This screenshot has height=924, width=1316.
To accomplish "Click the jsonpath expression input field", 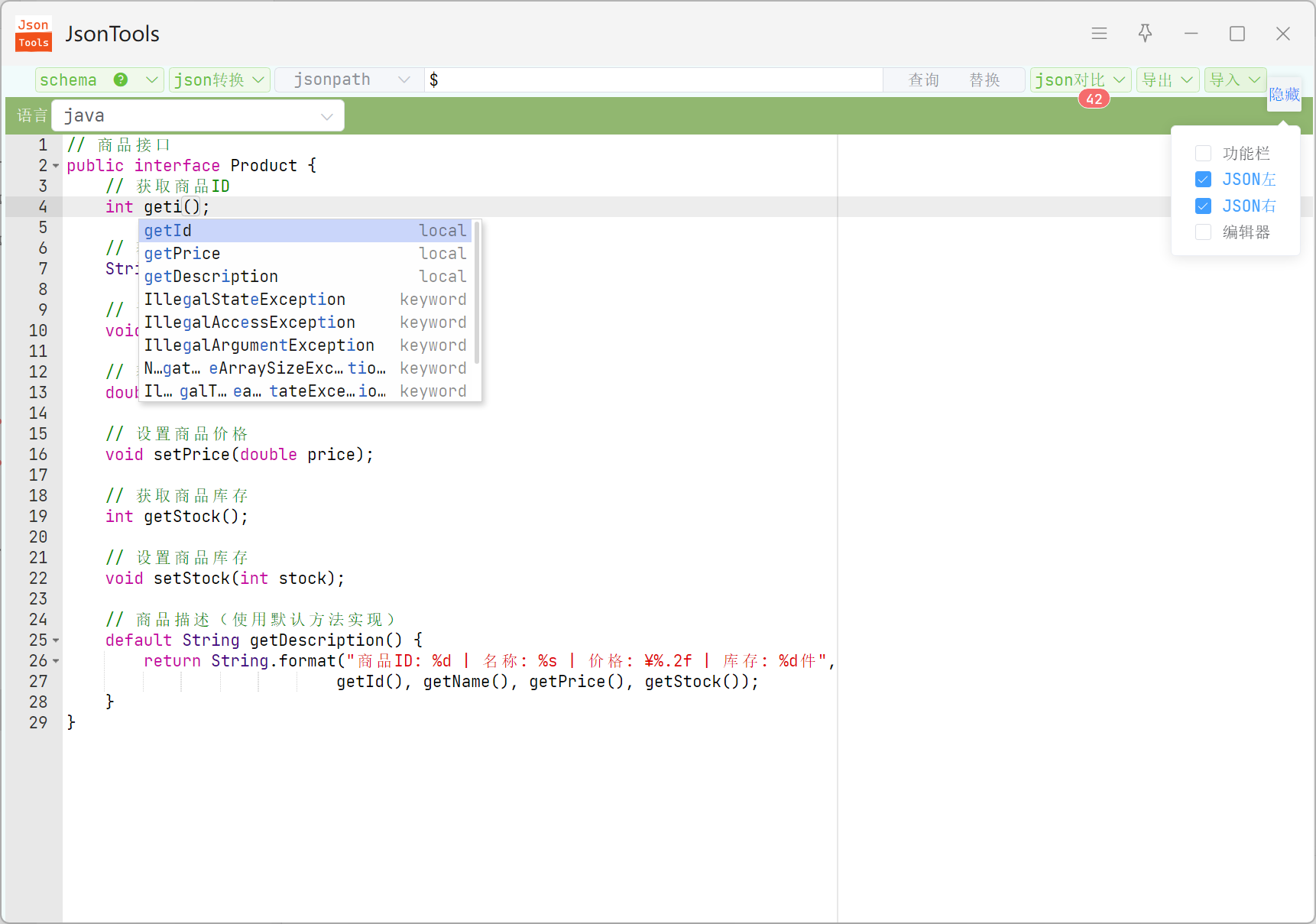I will click(653, 79).
